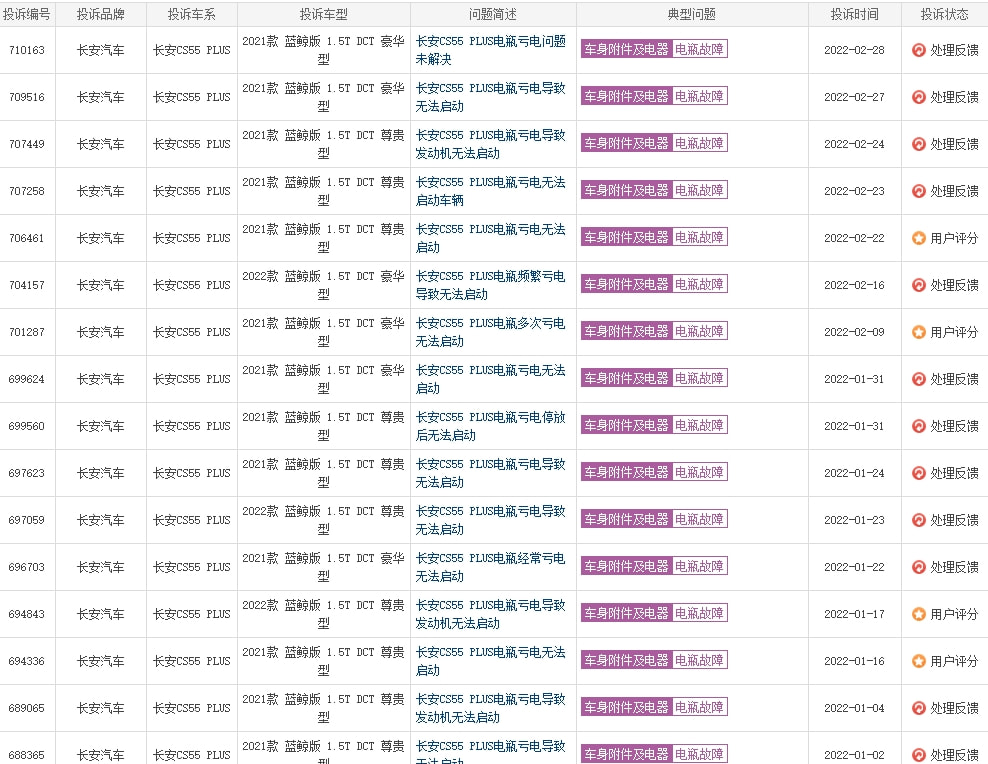
Task: Click car model cell in row 696703
Action: coord(323,567)
